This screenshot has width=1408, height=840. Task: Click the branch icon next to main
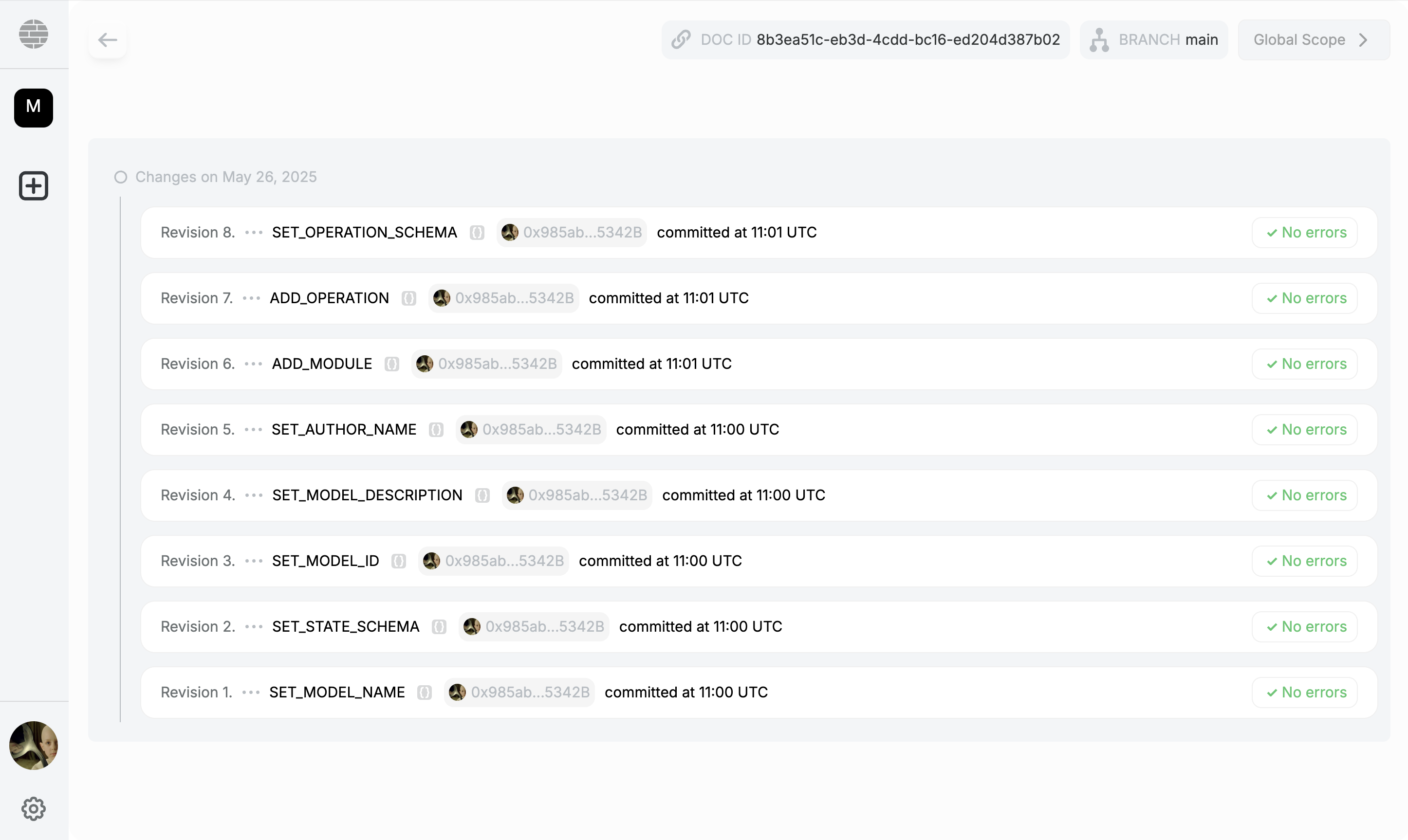[x=1099, y=39]
